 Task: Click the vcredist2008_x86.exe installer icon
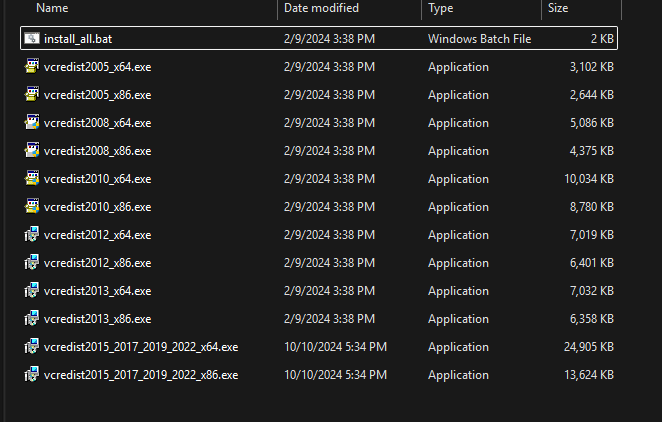(32, 151)
